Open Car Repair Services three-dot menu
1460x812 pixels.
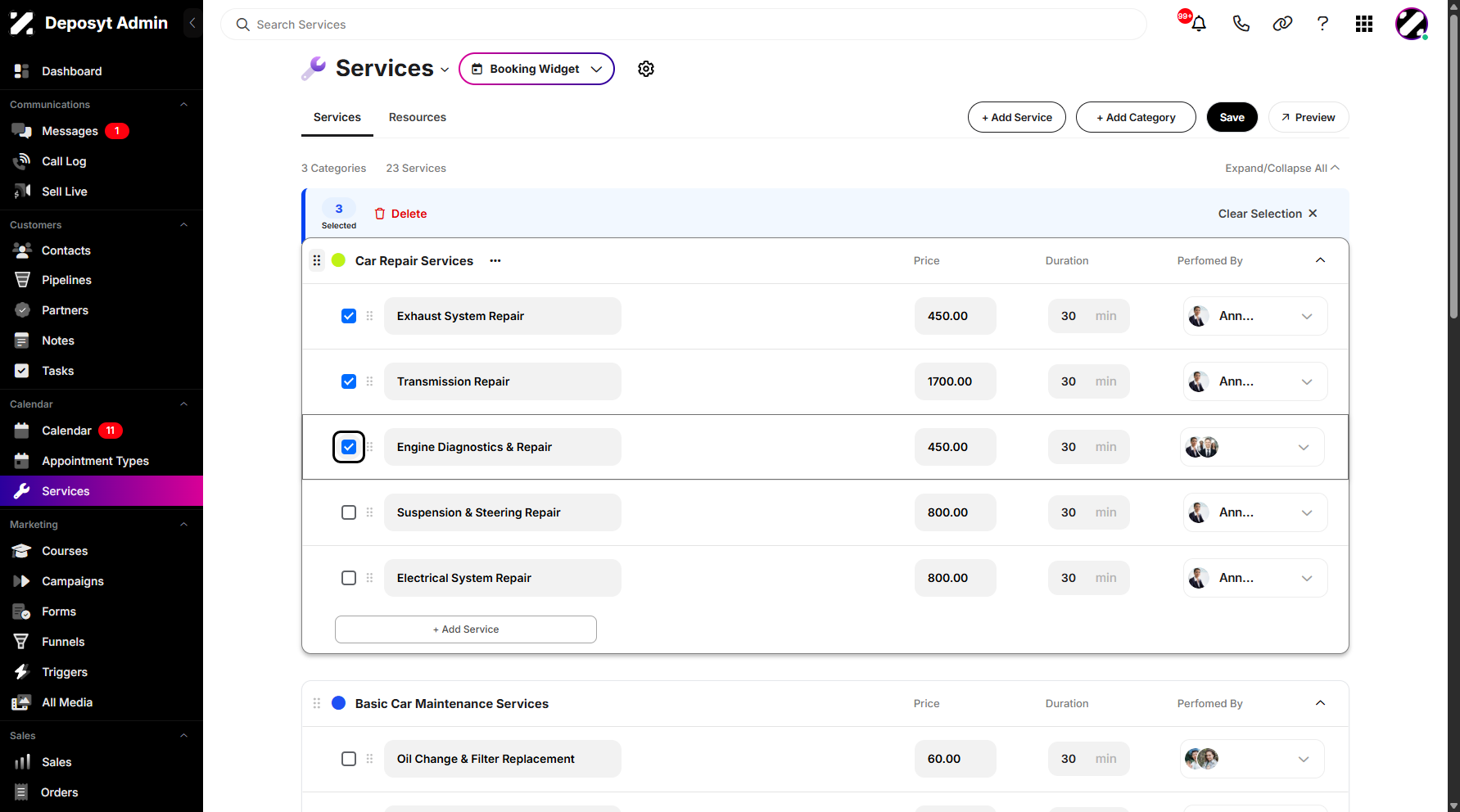(495, 261)
